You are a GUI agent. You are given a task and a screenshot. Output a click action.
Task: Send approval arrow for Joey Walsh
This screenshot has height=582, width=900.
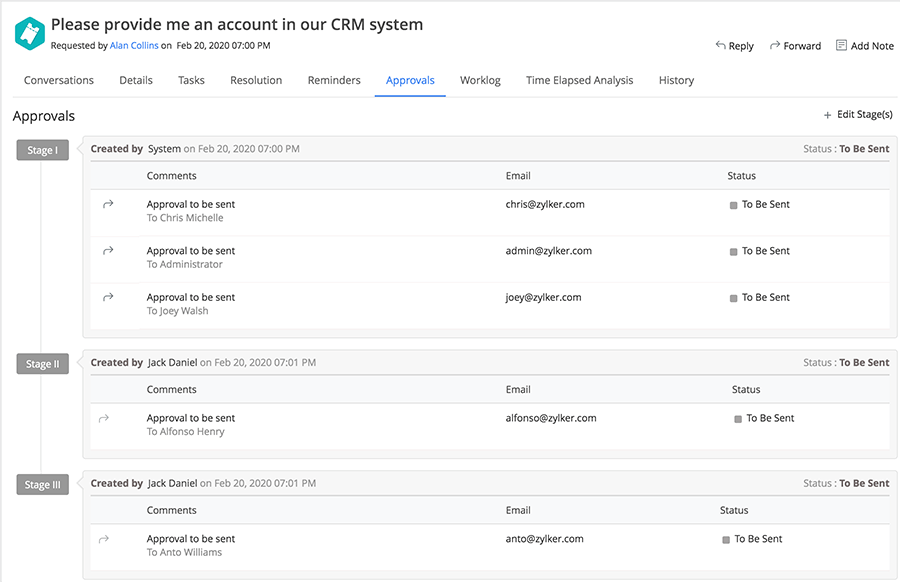[108, 297]
